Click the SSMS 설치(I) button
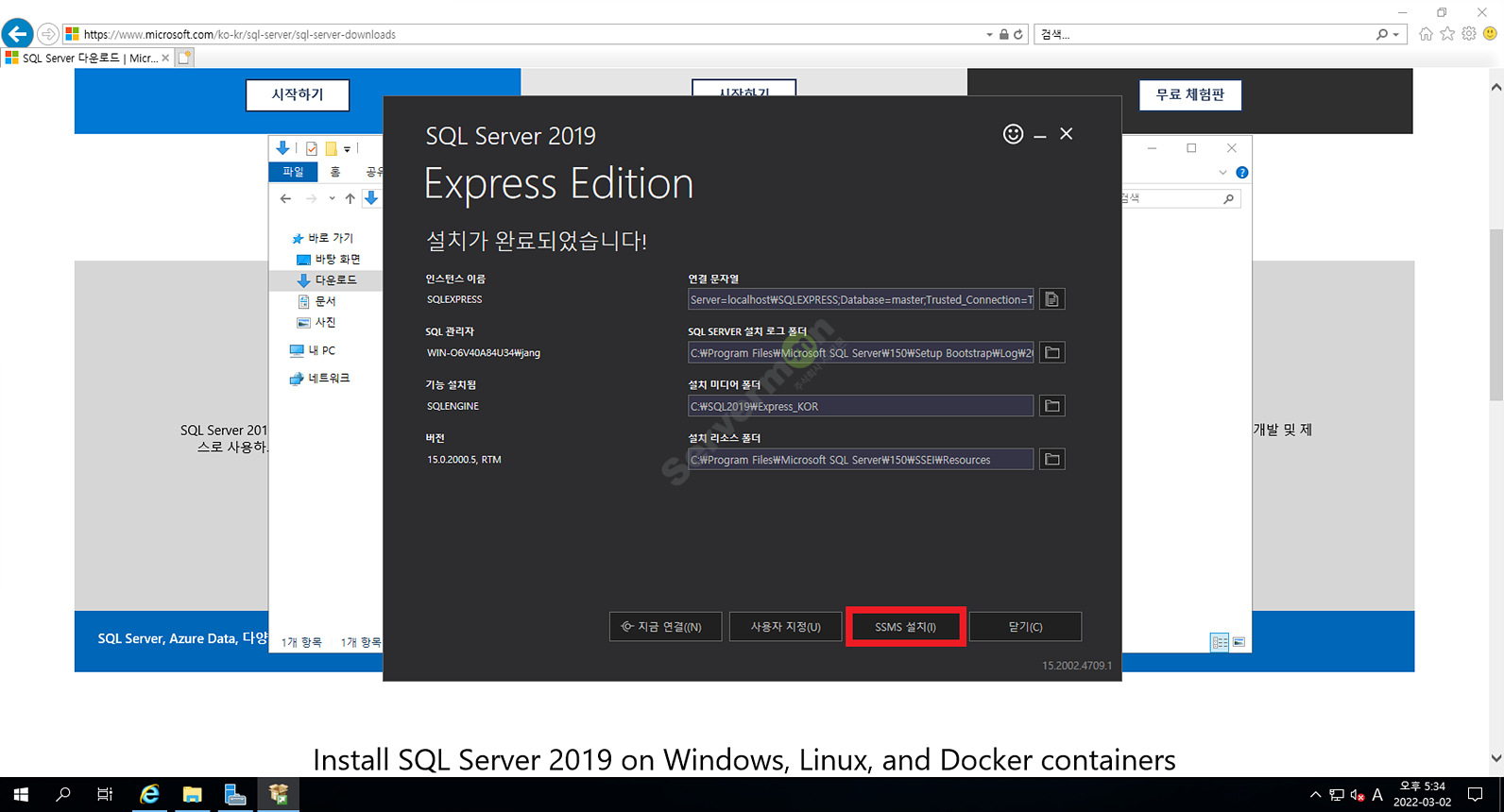This screenshot has width=1504, height=812. 905,627
